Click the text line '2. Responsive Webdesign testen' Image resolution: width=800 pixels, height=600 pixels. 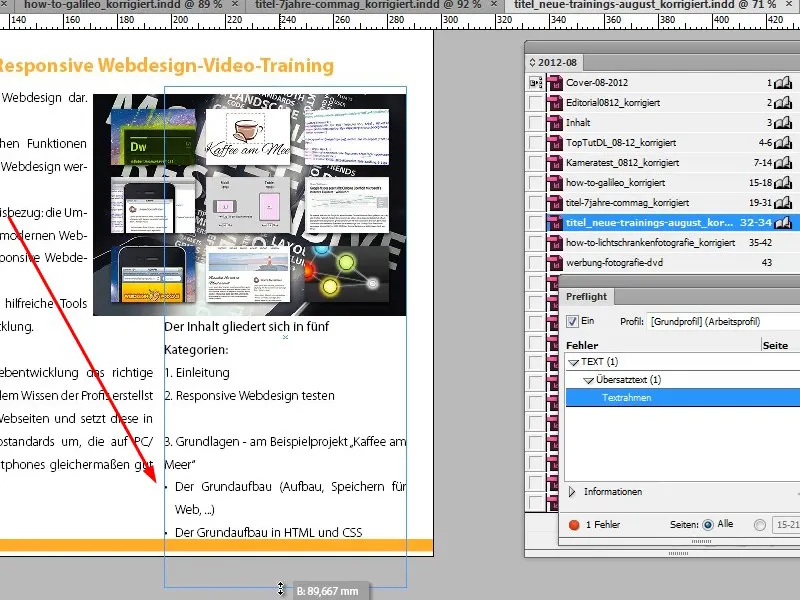[x=249, y=396]
